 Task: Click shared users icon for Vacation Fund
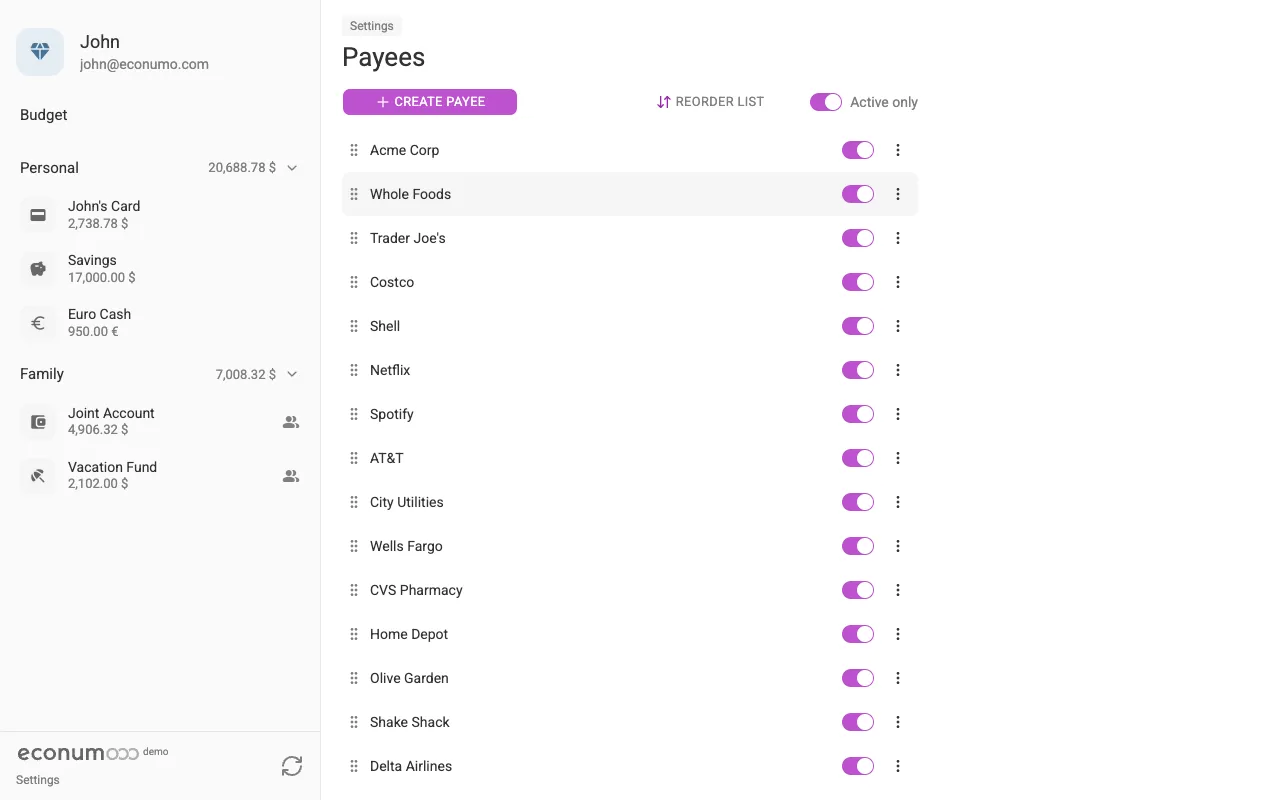click(291, 476)
